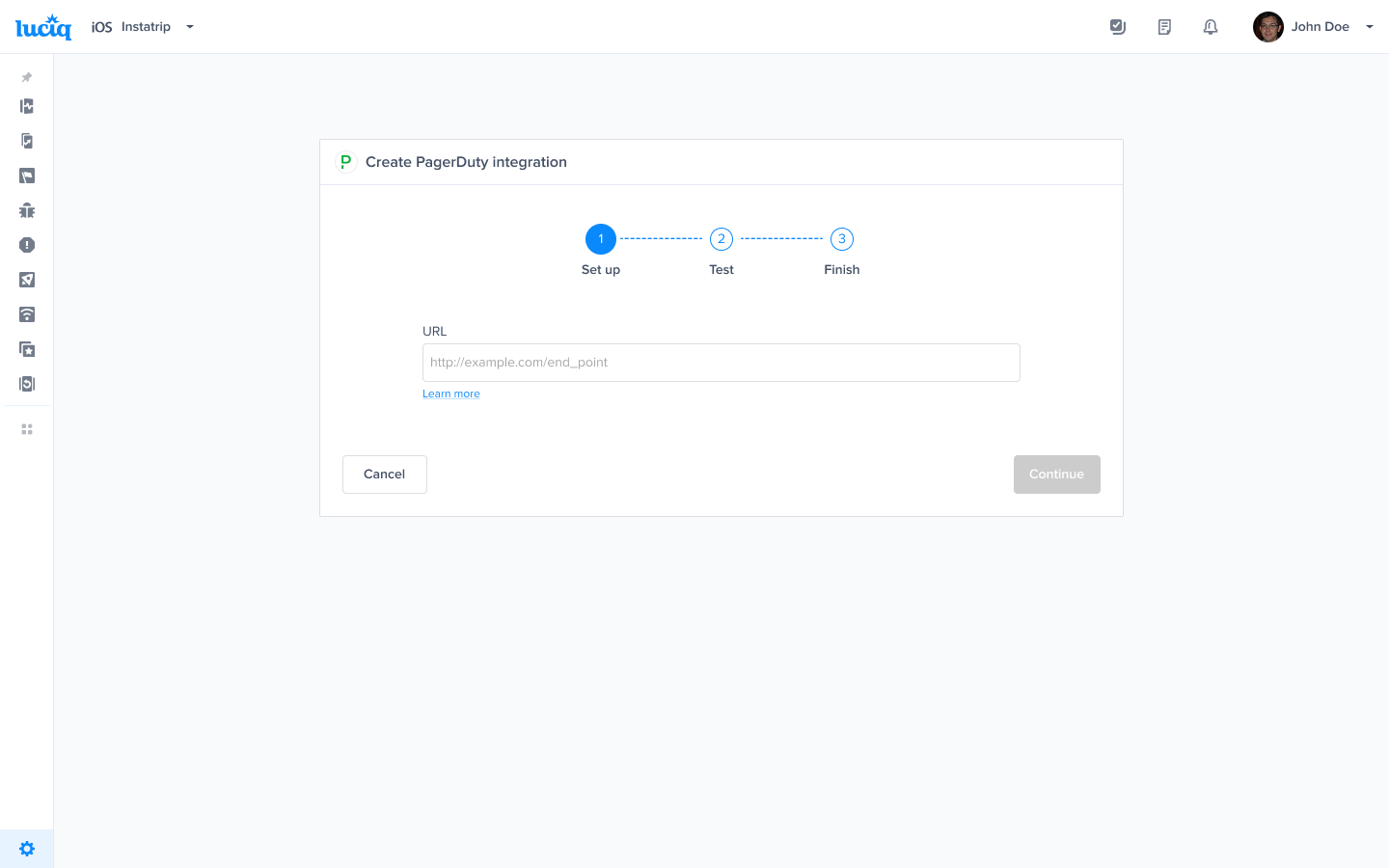Open the wifi signal sidebar icon
This screenshot has height=868, width=1389.
(27, 314)
